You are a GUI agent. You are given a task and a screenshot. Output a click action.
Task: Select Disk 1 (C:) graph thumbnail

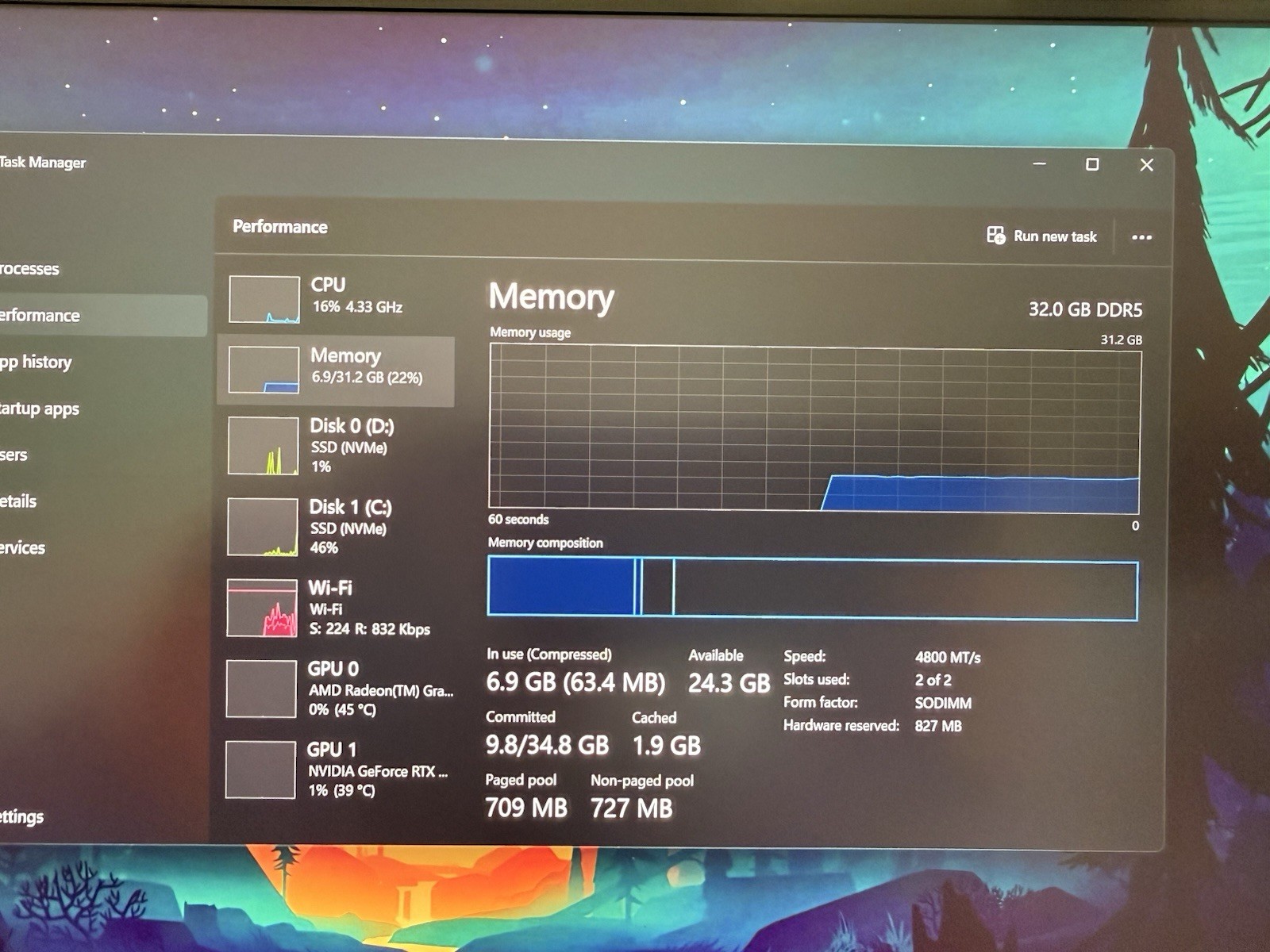click(x=262, y=527)
